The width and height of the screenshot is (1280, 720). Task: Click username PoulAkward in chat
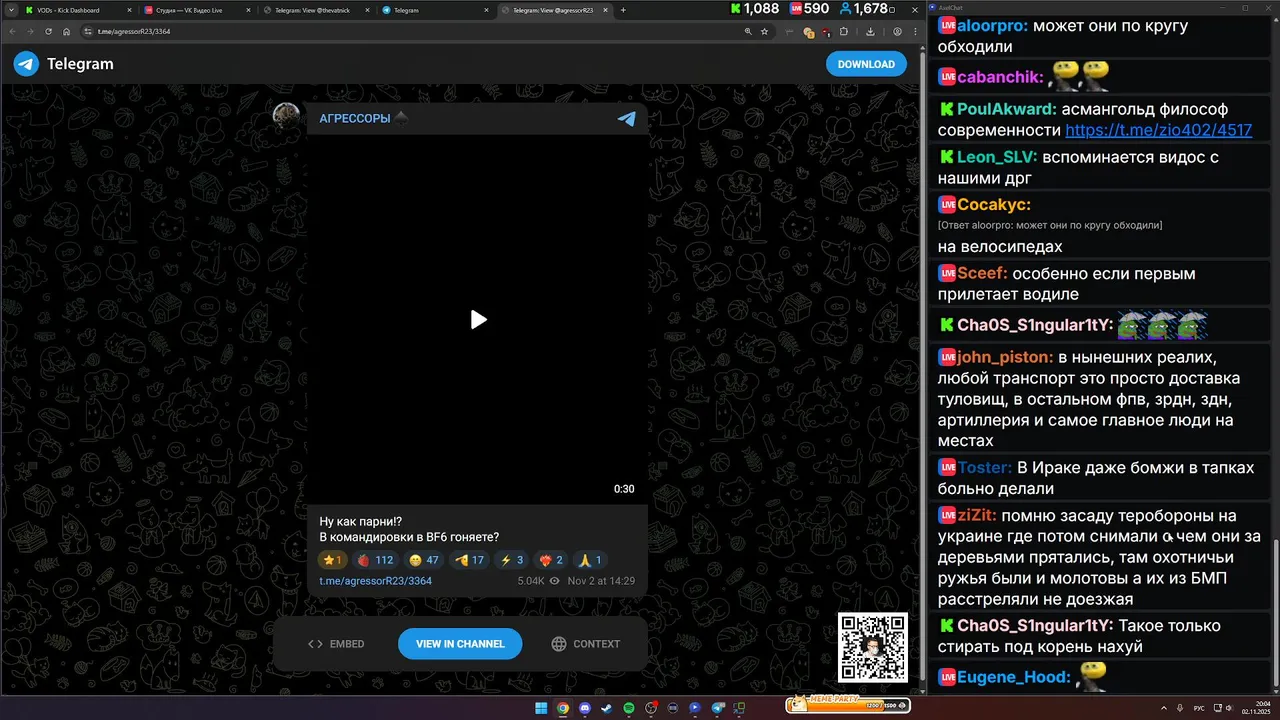[x=1006, y=109]
